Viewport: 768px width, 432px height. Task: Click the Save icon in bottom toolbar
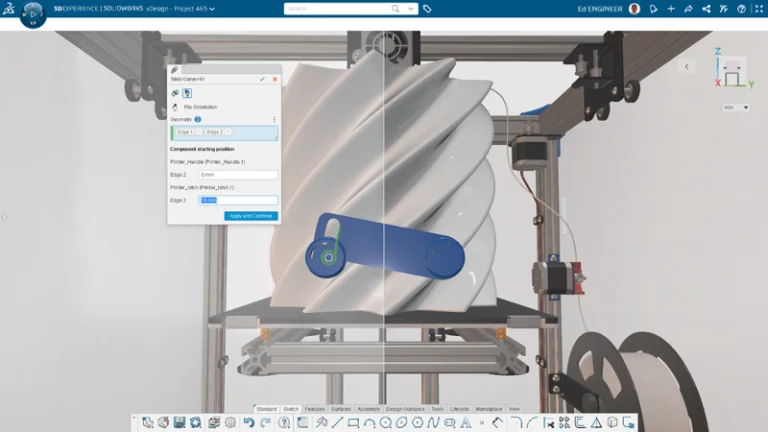coord(179,423)
